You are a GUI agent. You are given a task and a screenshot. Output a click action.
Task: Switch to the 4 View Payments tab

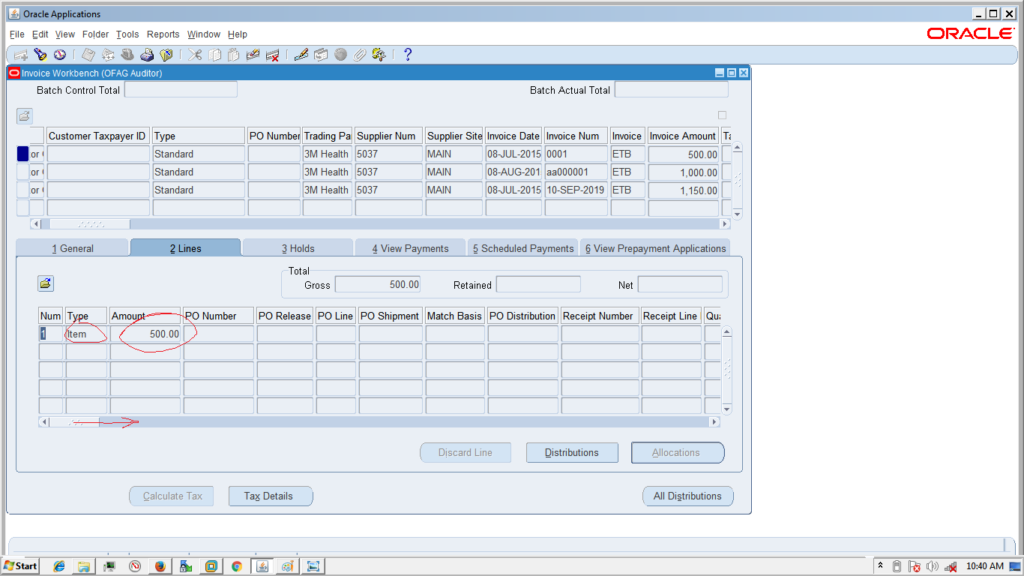pyautogui.click(x=410, y=248)
